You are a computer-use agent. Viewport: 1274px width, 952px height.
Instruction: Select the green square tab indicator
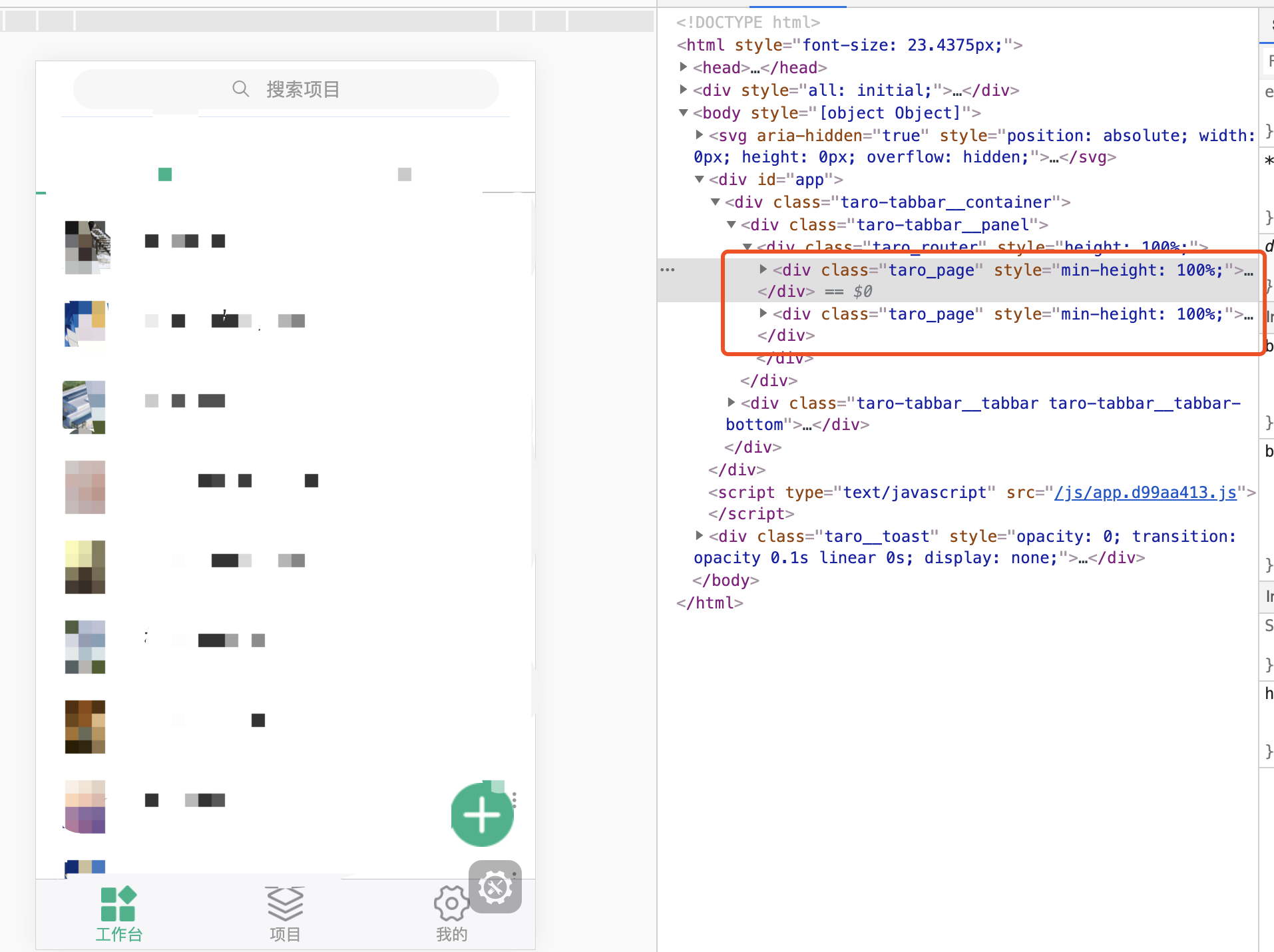click(x=165, y=174)
